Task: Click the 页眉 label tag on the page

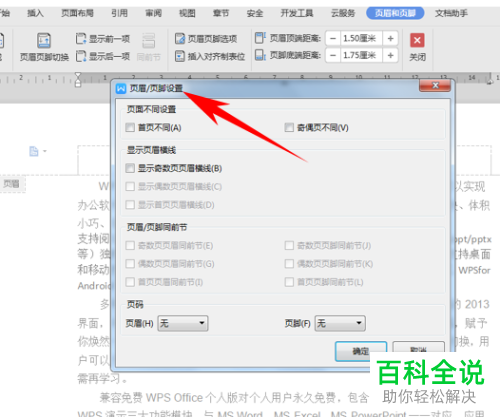Action: point(12,184)
